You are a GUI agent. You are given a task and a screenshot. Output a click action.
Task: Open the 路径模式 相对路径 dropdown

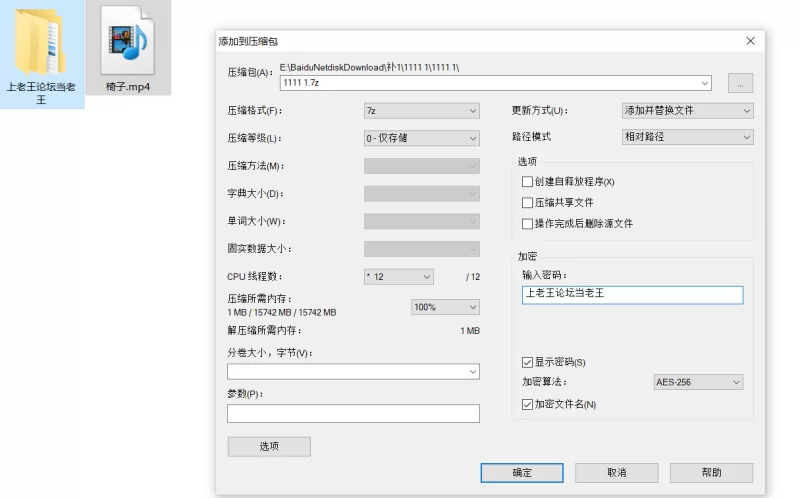tap(687, 137)
